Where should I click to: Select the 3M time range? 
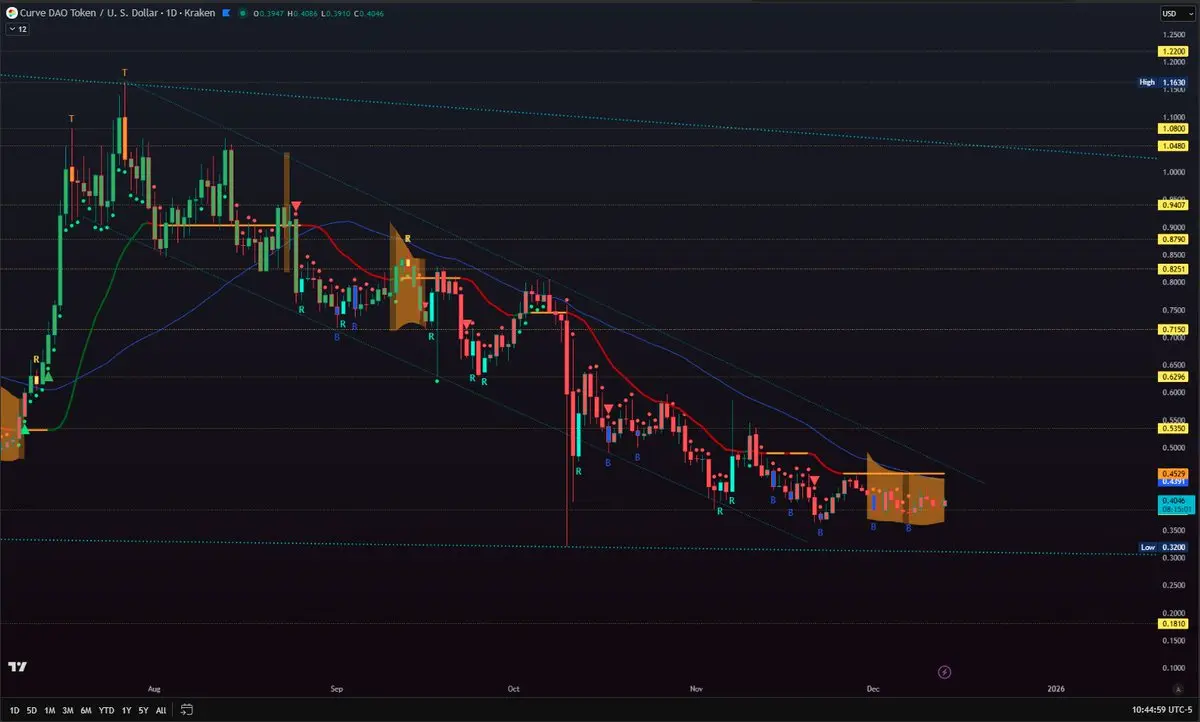(x=68, y=710)
